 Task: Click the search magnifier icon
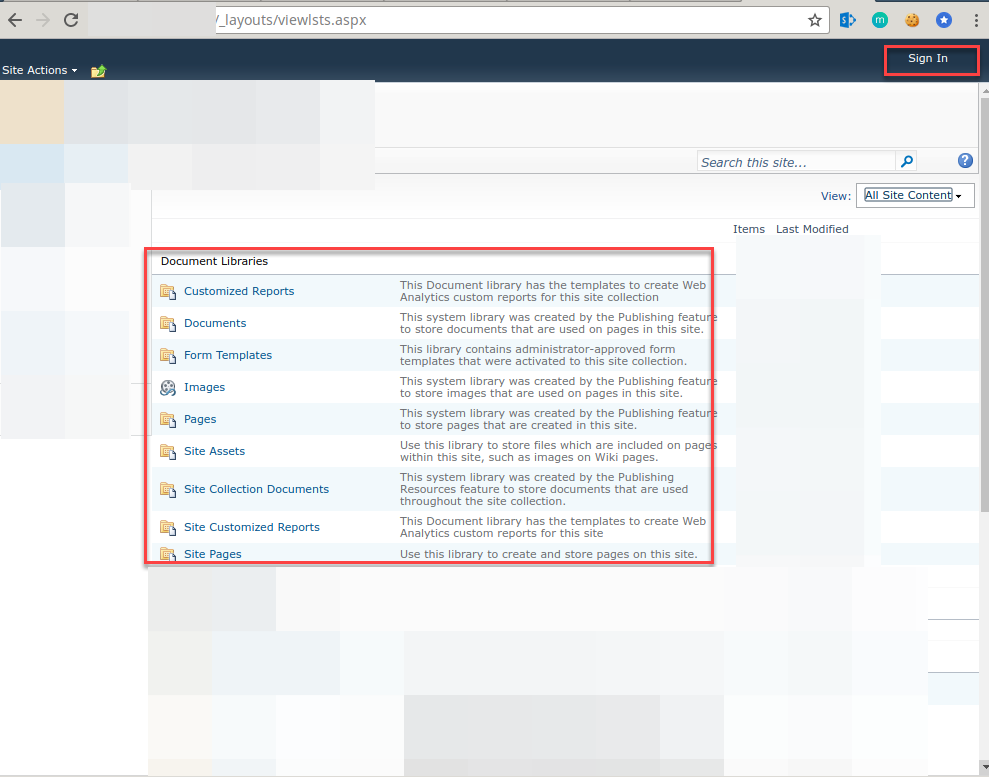[x=906, y=160]
